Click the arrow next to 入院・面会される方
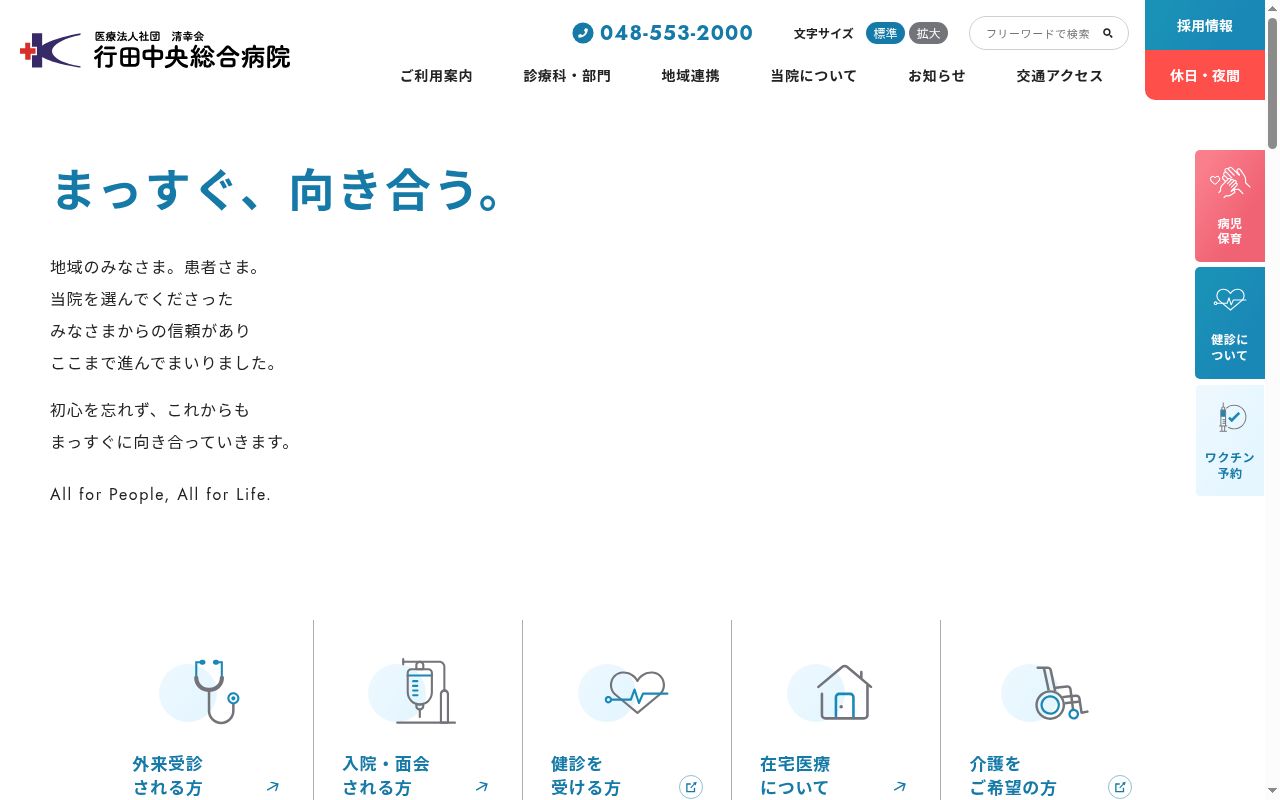The height and width of the screenshot is (800, 1280). (482, 787)
